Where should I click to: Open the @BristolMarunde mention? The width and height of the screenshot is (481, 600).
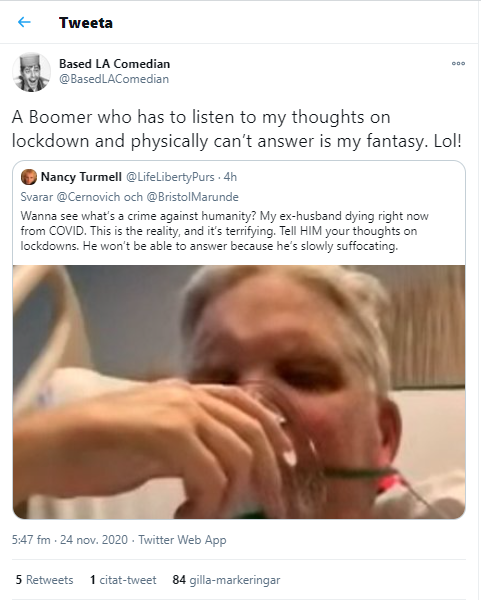(x=192, y=197)
